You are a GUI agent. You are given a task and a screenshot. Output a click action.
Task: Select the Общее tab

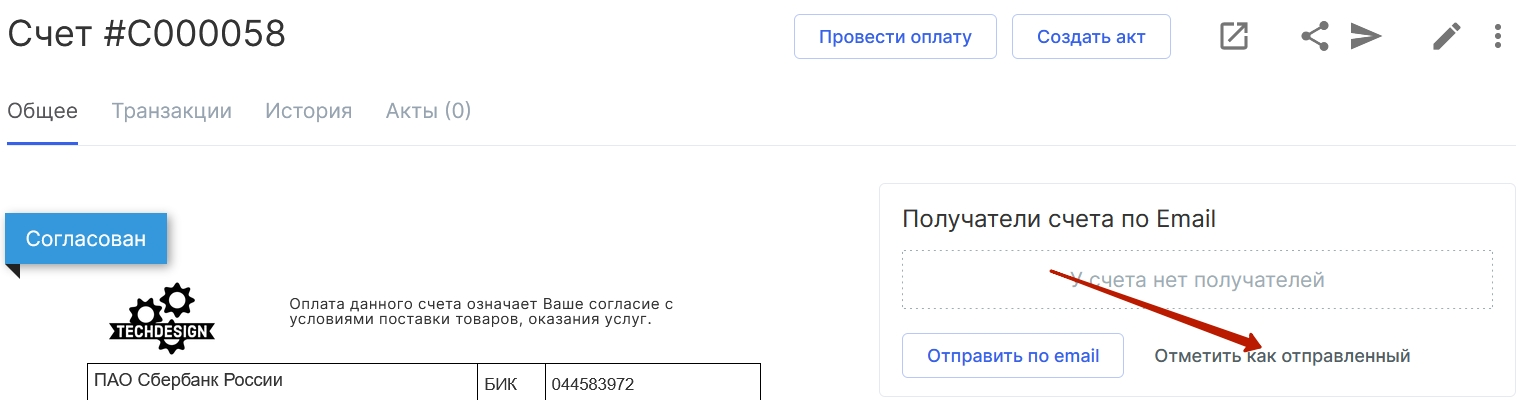43,111
